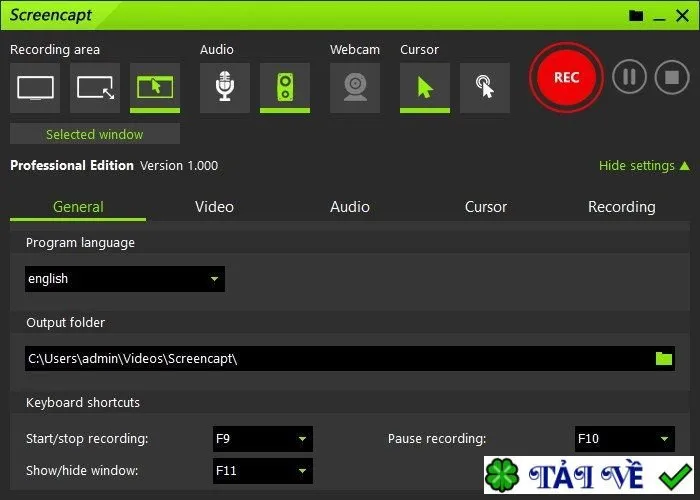The image size is (700, 500).
Task: Switch to the Video settings tab
Action: pyautogui.click(x=214, y=207)
